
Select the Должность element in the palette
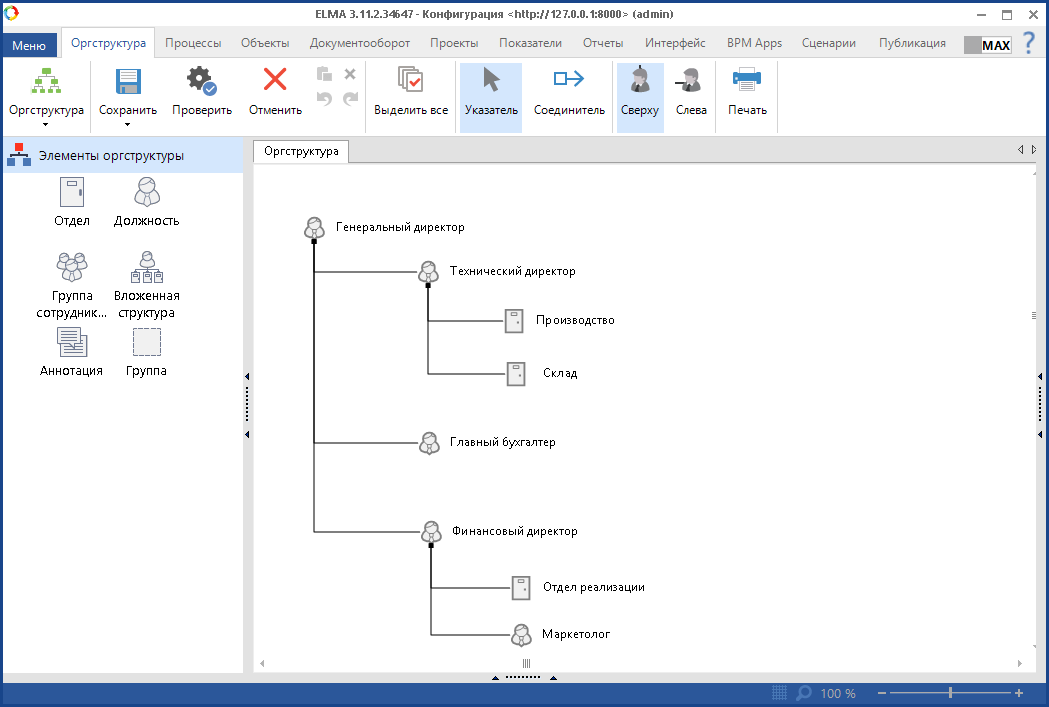coord(147,192)
